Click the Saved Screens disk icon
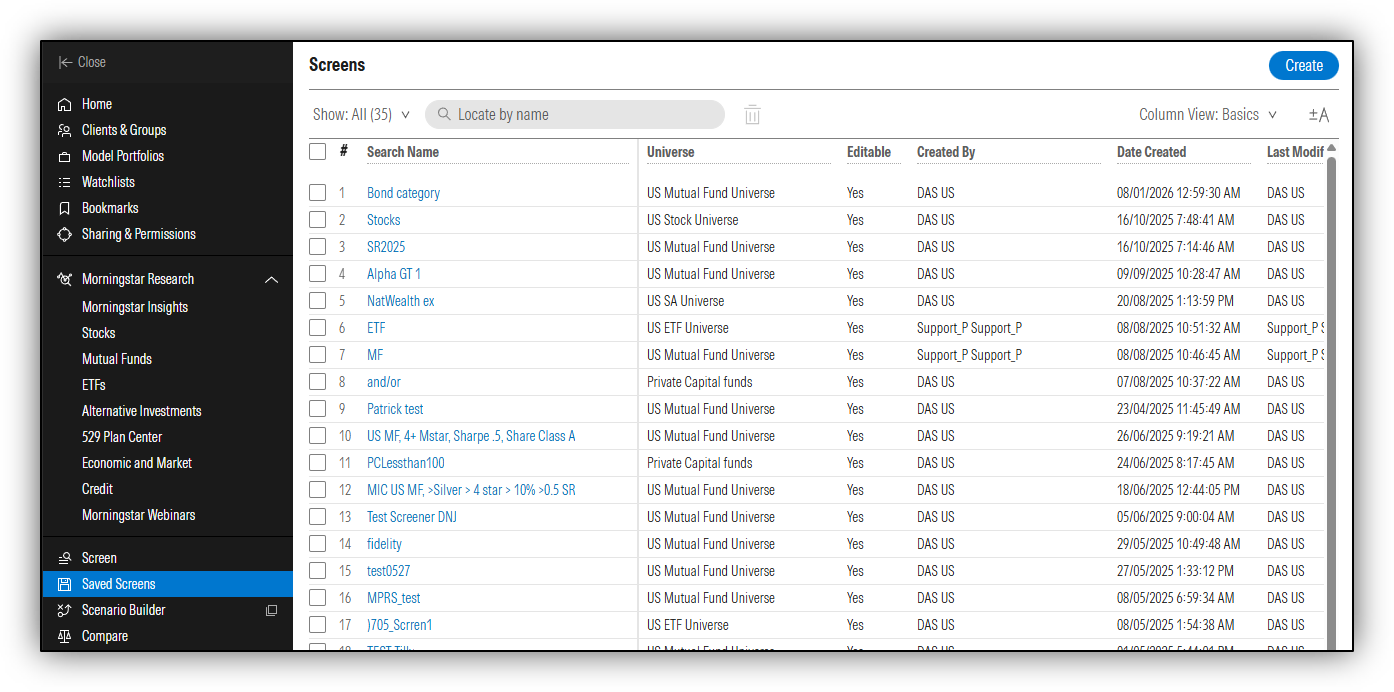This screenshot has height=692, width=1394. 65,584
